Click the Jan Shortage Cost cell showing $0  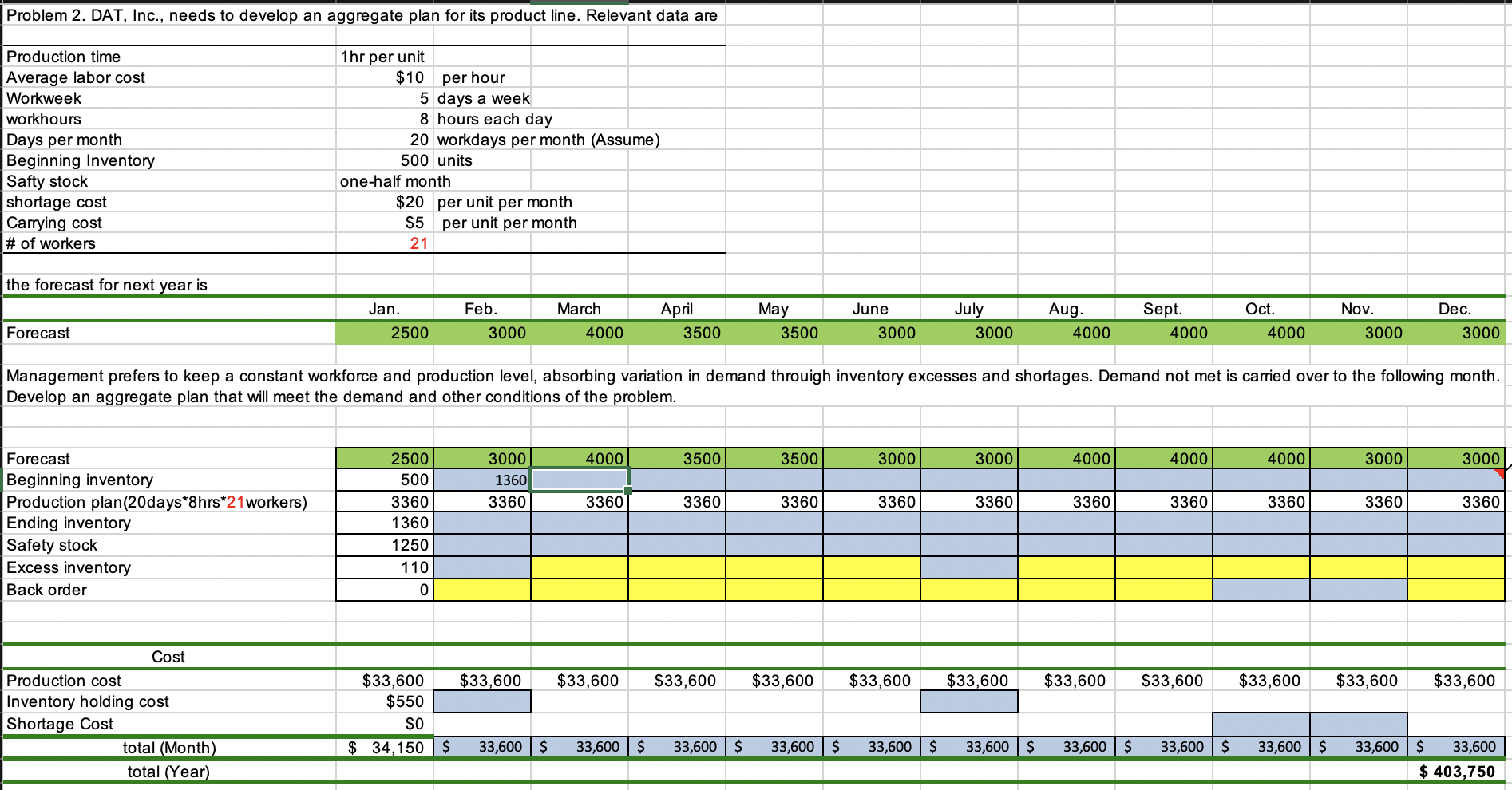[x=385, y=724]
